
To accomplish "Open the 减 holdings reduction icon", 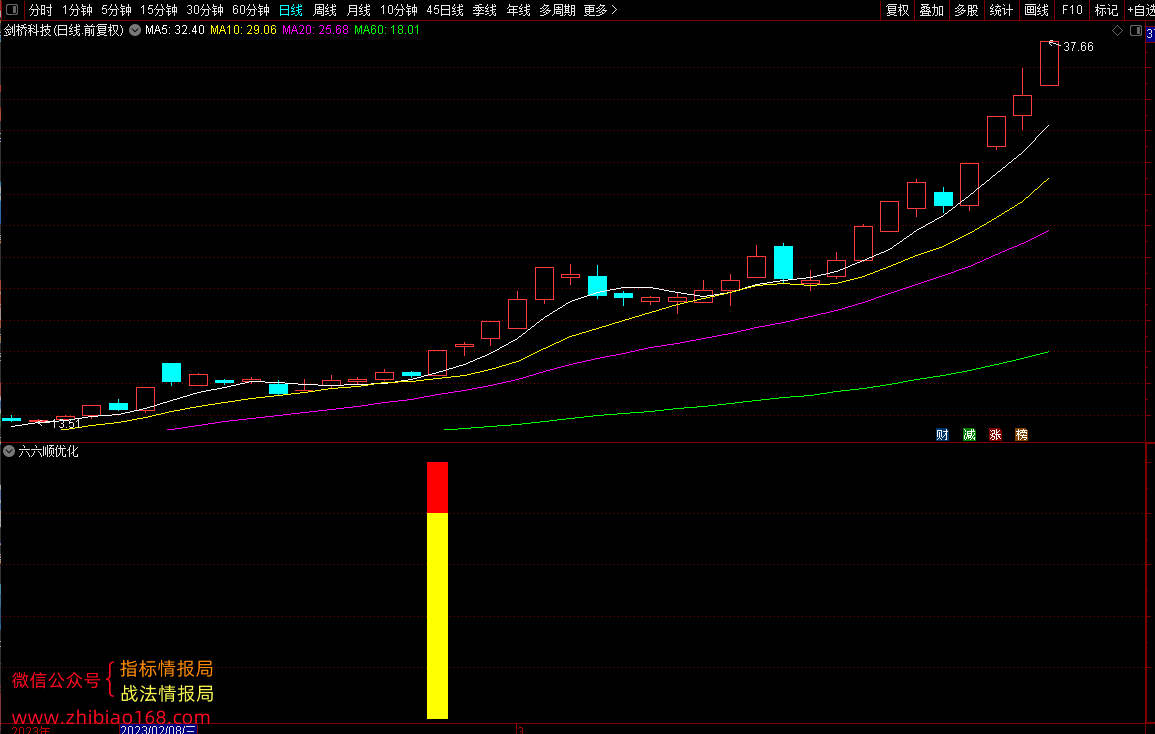I will [x=969, y=435].
